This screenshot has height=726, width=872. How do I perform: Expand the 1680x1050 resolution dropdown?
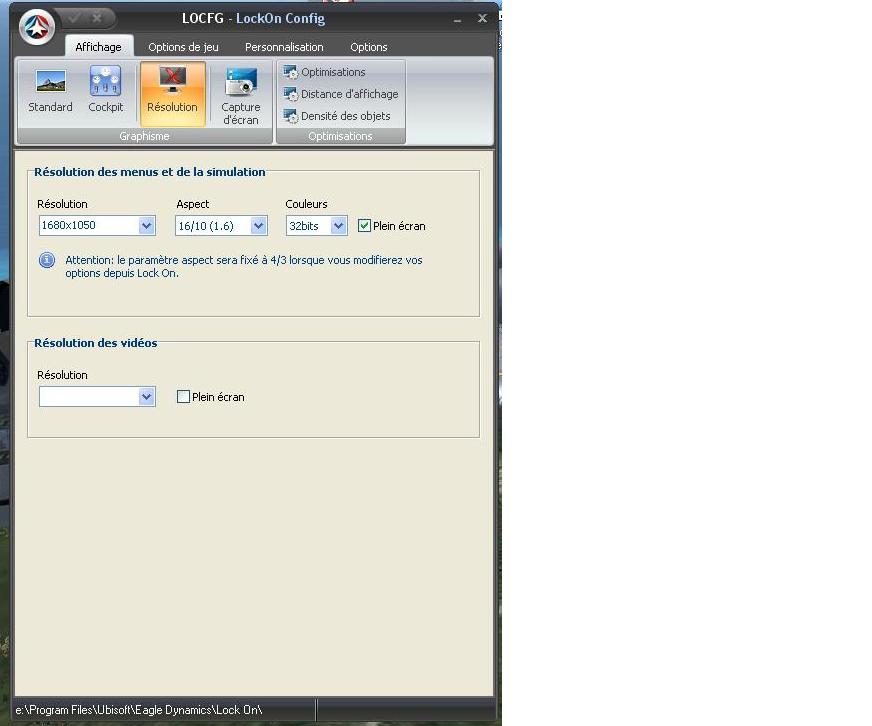click(x=147, y=226)
